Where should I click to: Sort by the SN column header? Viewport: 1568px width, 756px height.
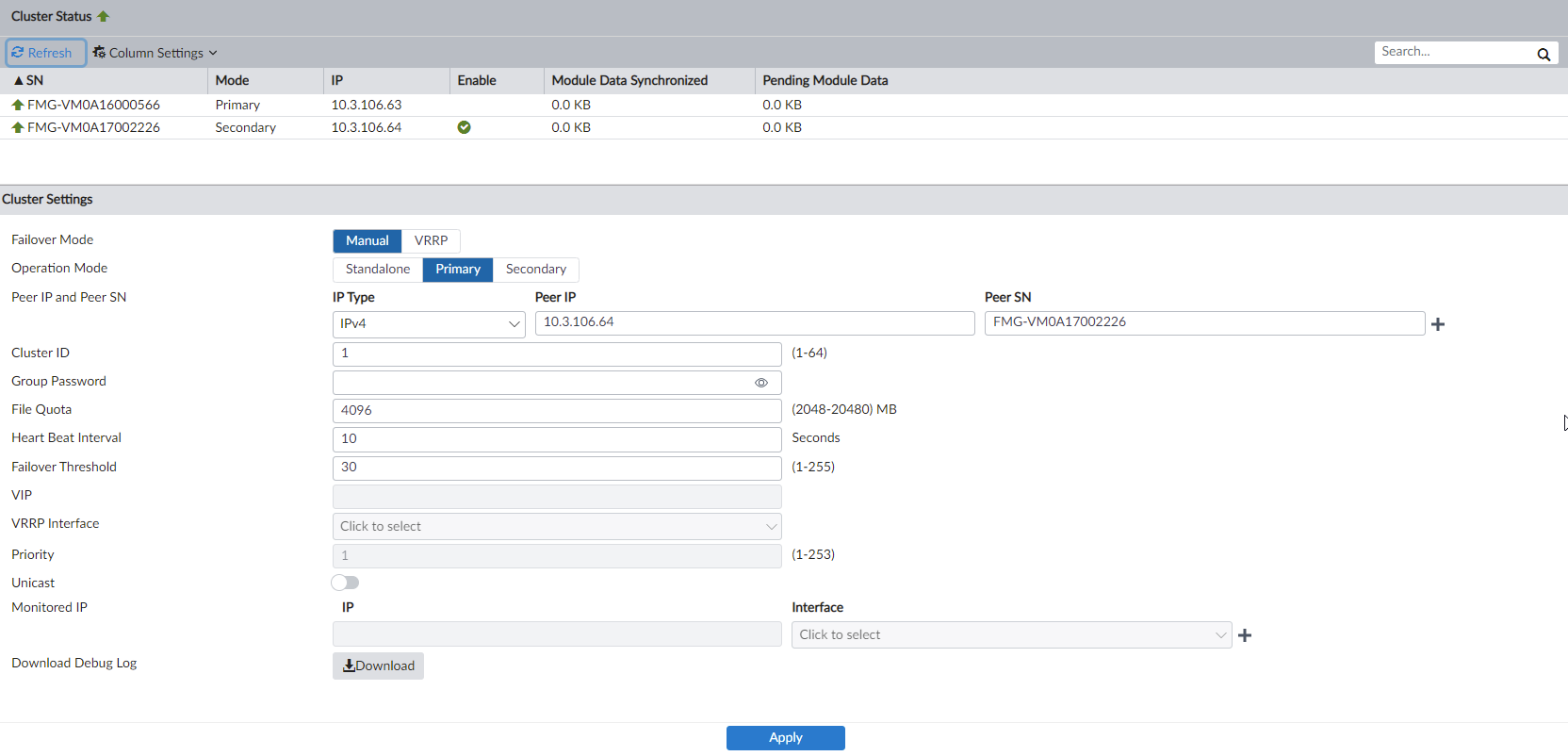[x=34, y=80]
